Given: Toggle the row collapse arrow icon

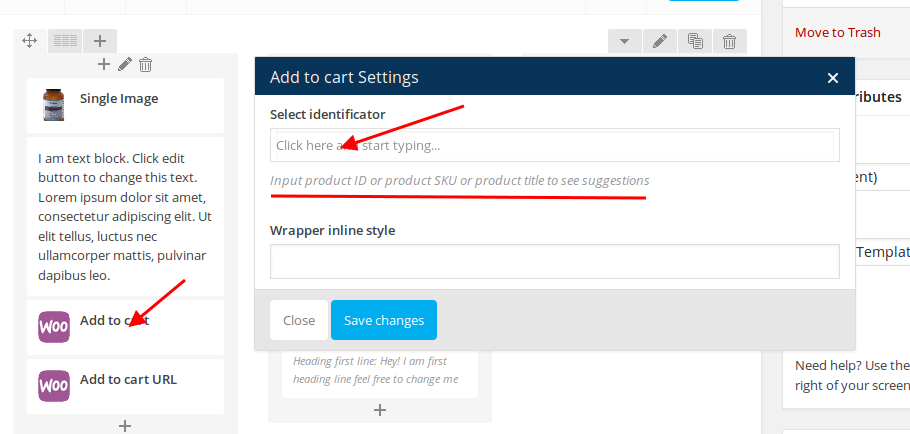Looking at the screenshot, I should (624, 41).
